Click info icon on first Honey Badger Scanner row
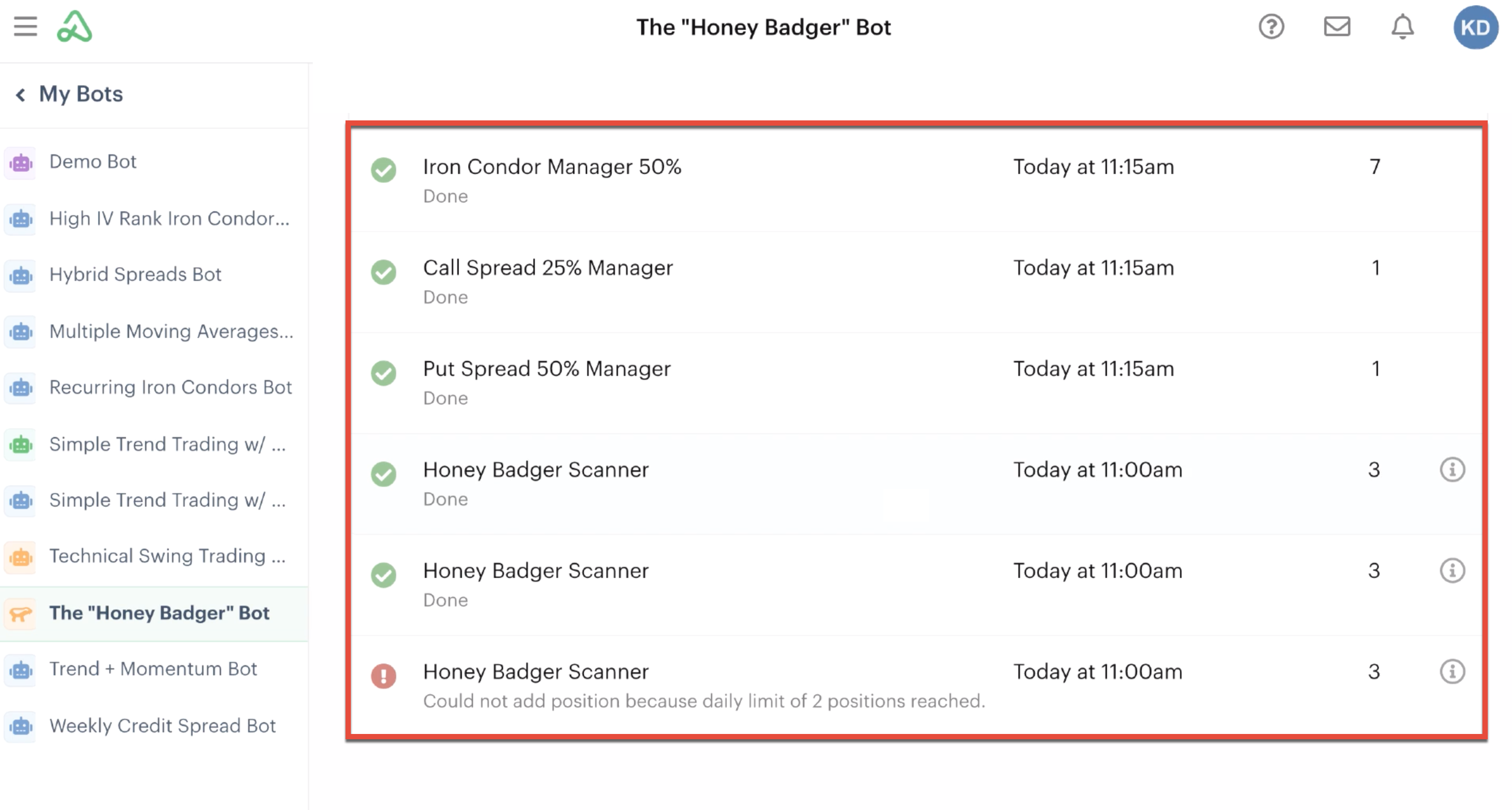This screenshot has height=810, width=1512. pyautogui.click(x=1452, y=470)
